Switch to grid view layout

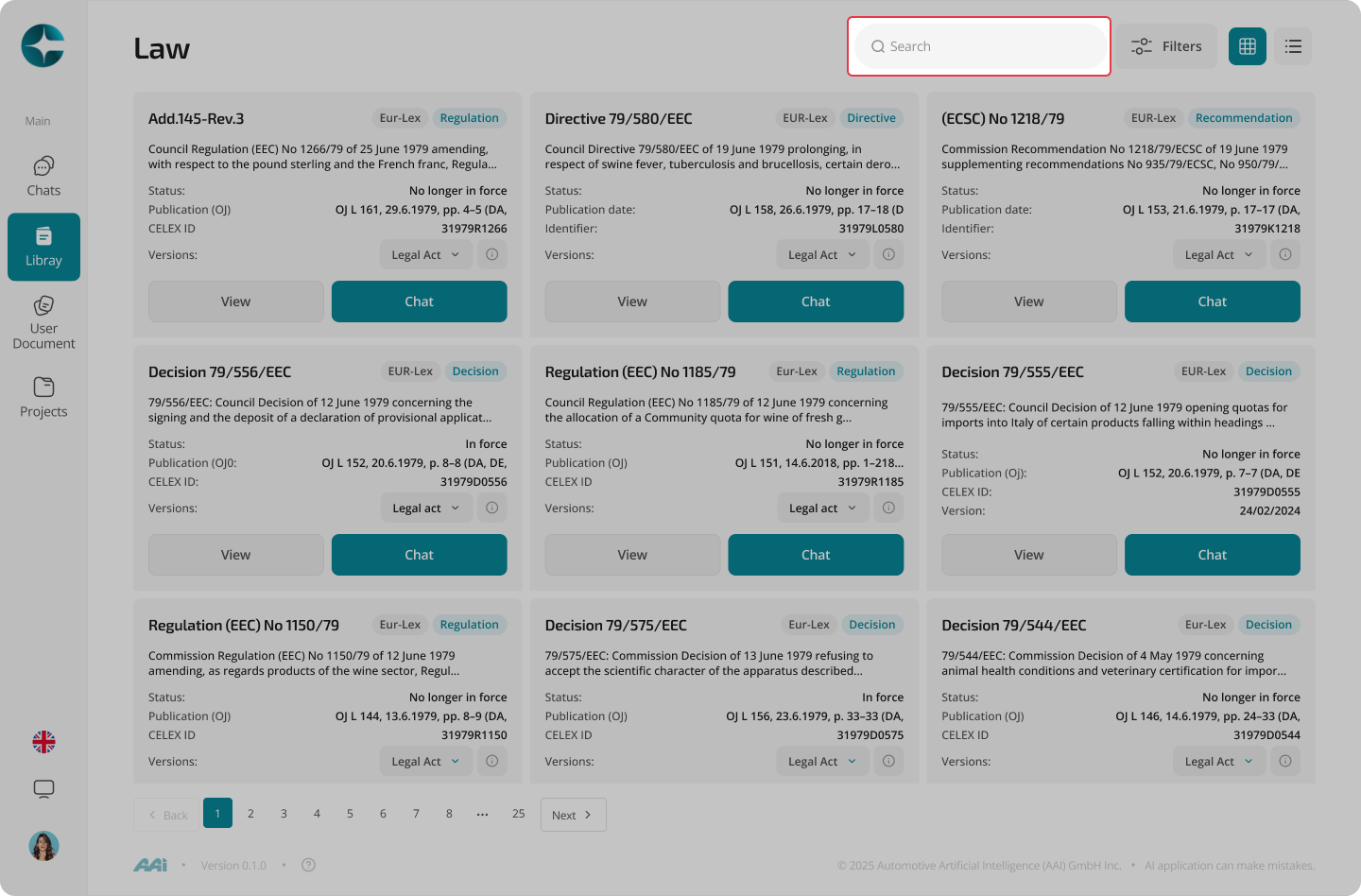(x=1248, y=46)
